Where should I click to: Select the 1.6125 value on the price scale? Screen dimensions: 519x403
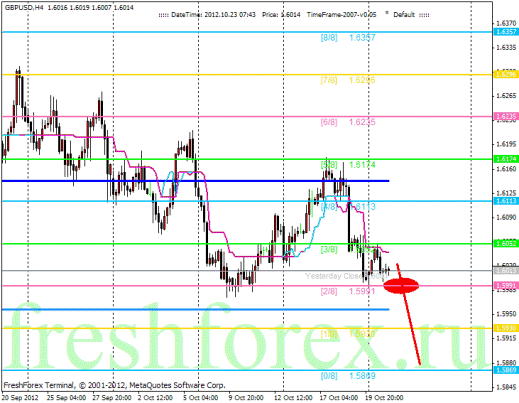506,193
